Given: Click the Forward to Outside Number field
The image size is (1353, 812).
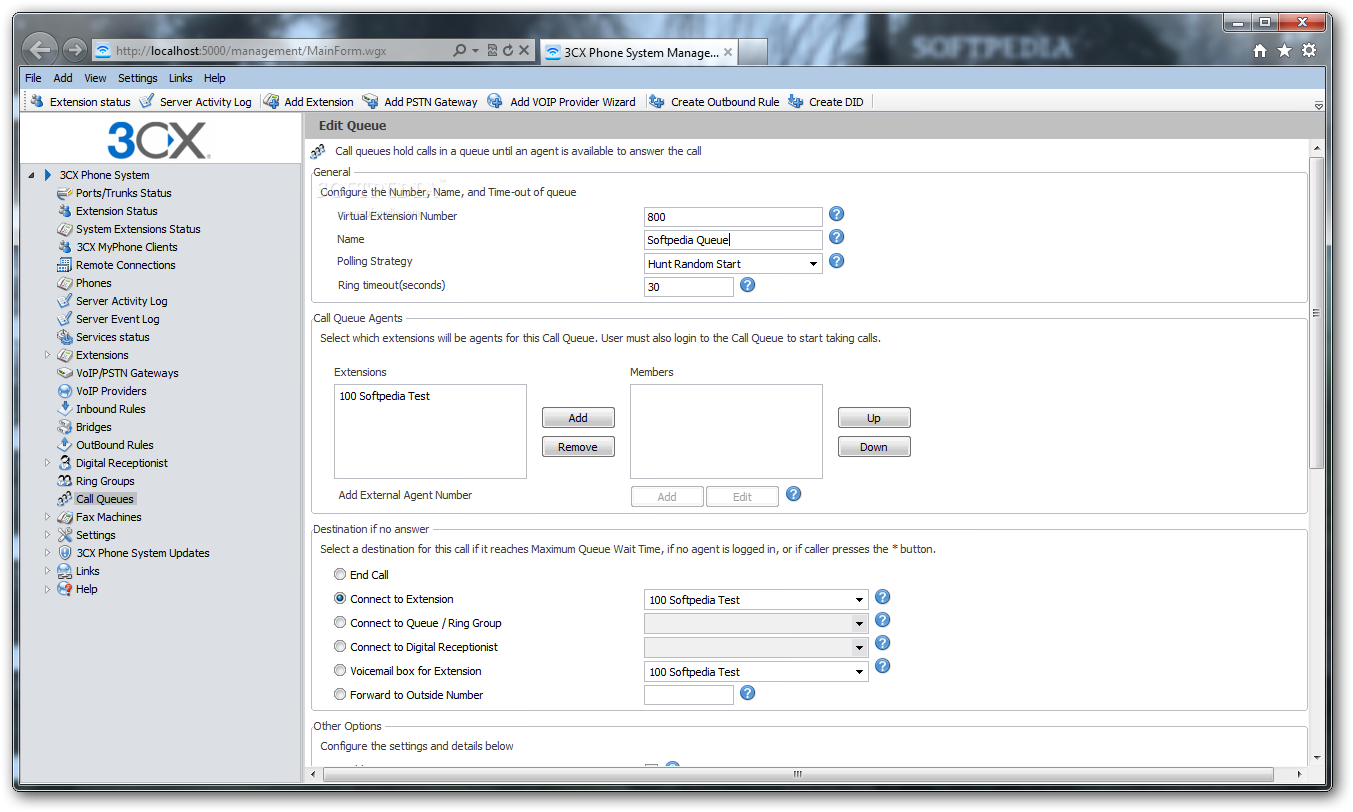Looking at the screenshot, I should 689,695.
